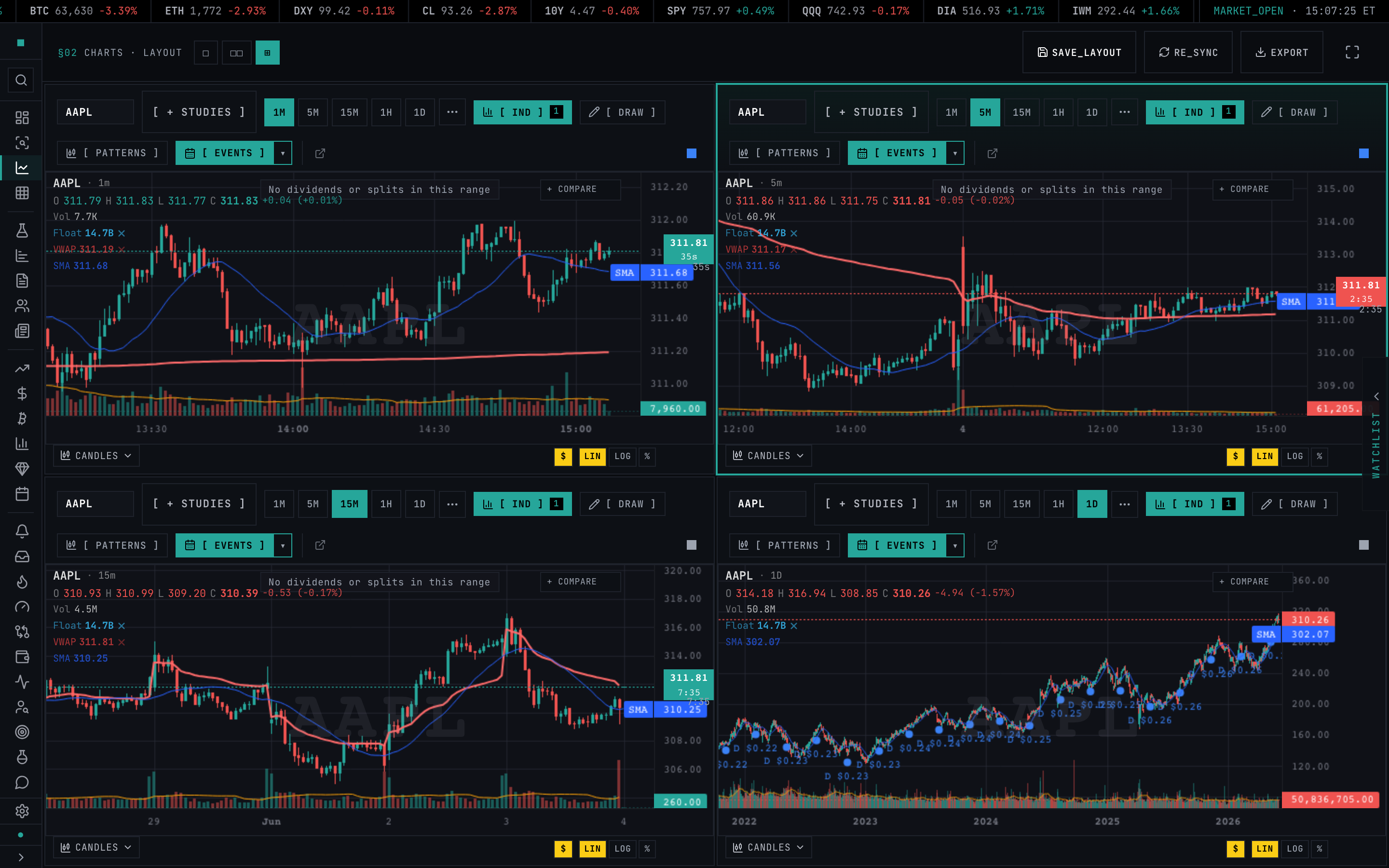The width and height of the screenshot is (1389, 868).
Task: Open the flame icon in the sidebar
Action: point(22,582)
